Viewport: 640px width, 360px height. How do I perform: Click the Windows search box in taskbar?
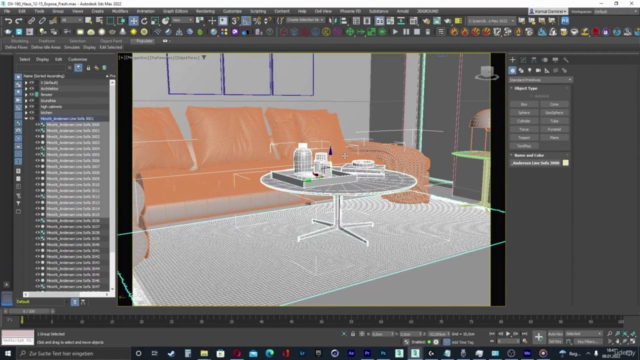73,353
